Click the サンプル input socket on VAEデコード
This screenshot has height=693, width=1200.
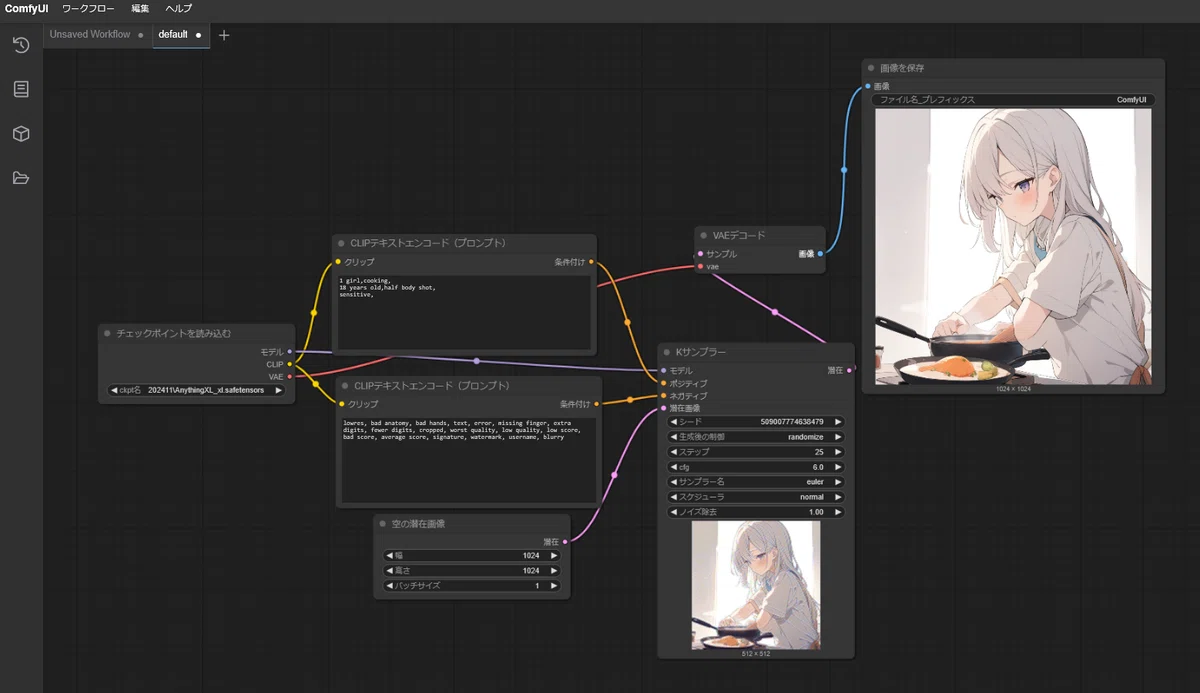click(x=700, y=254)
